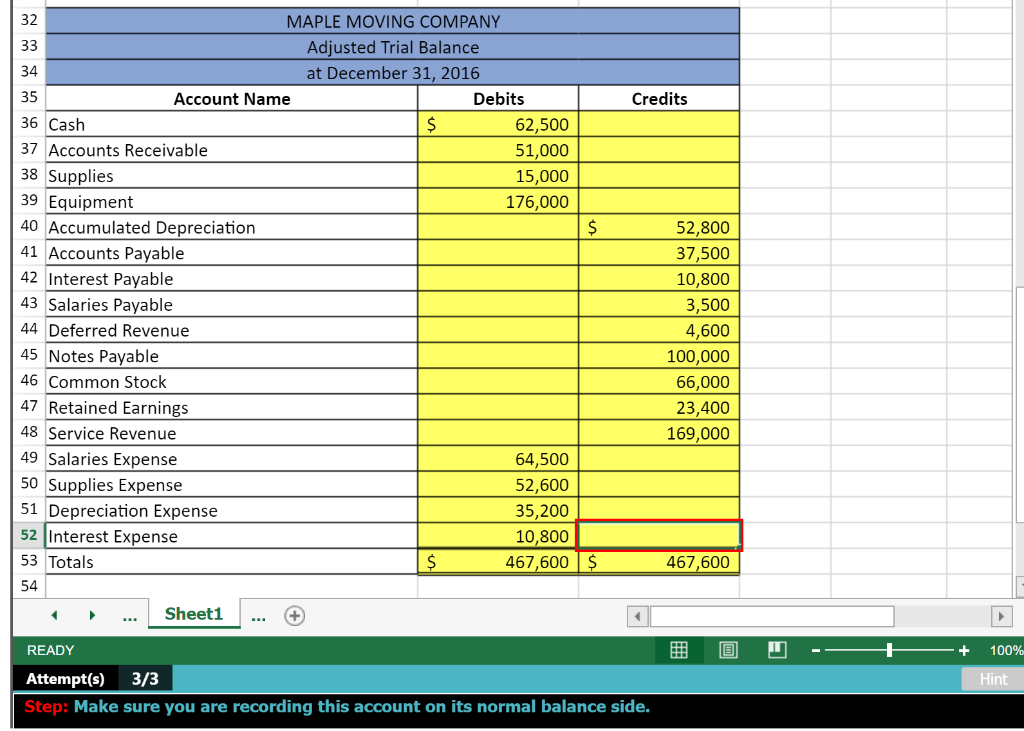Add a new sheet with plus icon
The width and height of the screenshot is (1024, 731).
coord(295,615)
